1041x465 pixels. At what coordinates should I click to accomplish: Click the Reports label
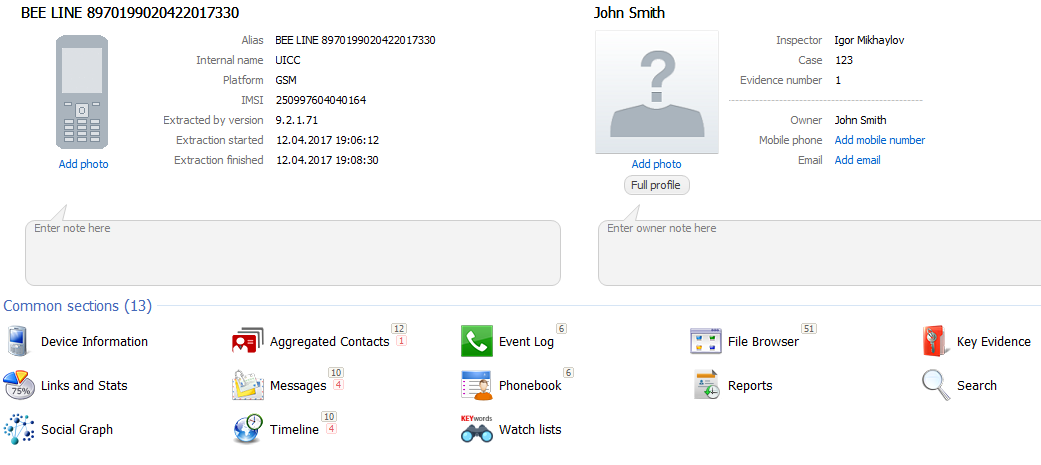click(x=750, y=385)
